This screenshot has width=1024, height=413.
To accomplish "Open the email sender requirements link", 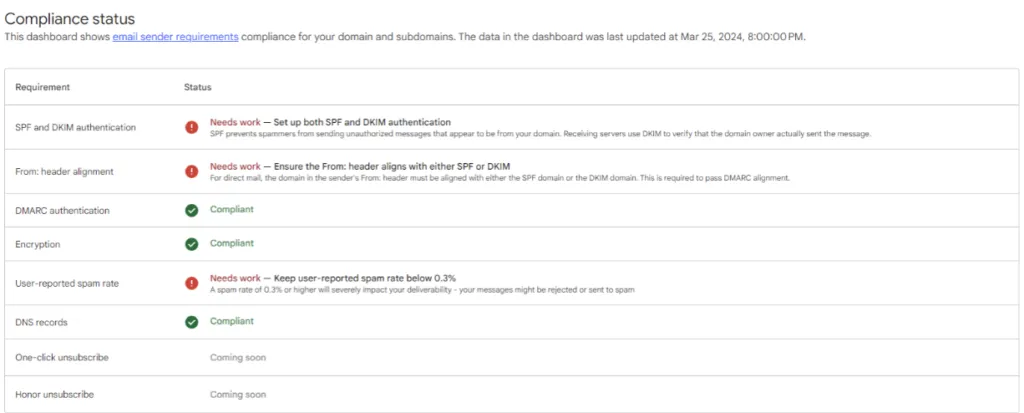I will coord(175,37).
